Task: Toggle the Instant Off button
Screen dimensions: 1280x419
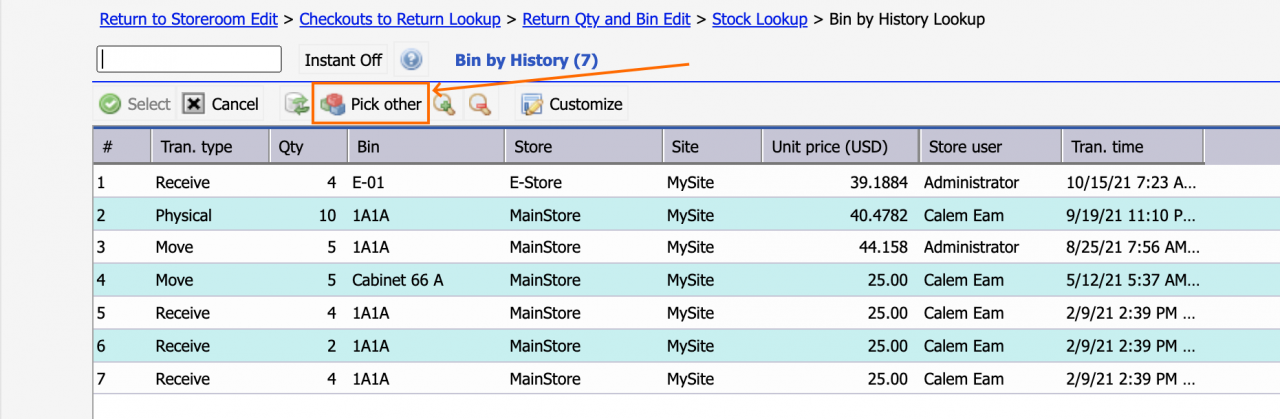Action: pyautogui.click(x=343, y=60)
